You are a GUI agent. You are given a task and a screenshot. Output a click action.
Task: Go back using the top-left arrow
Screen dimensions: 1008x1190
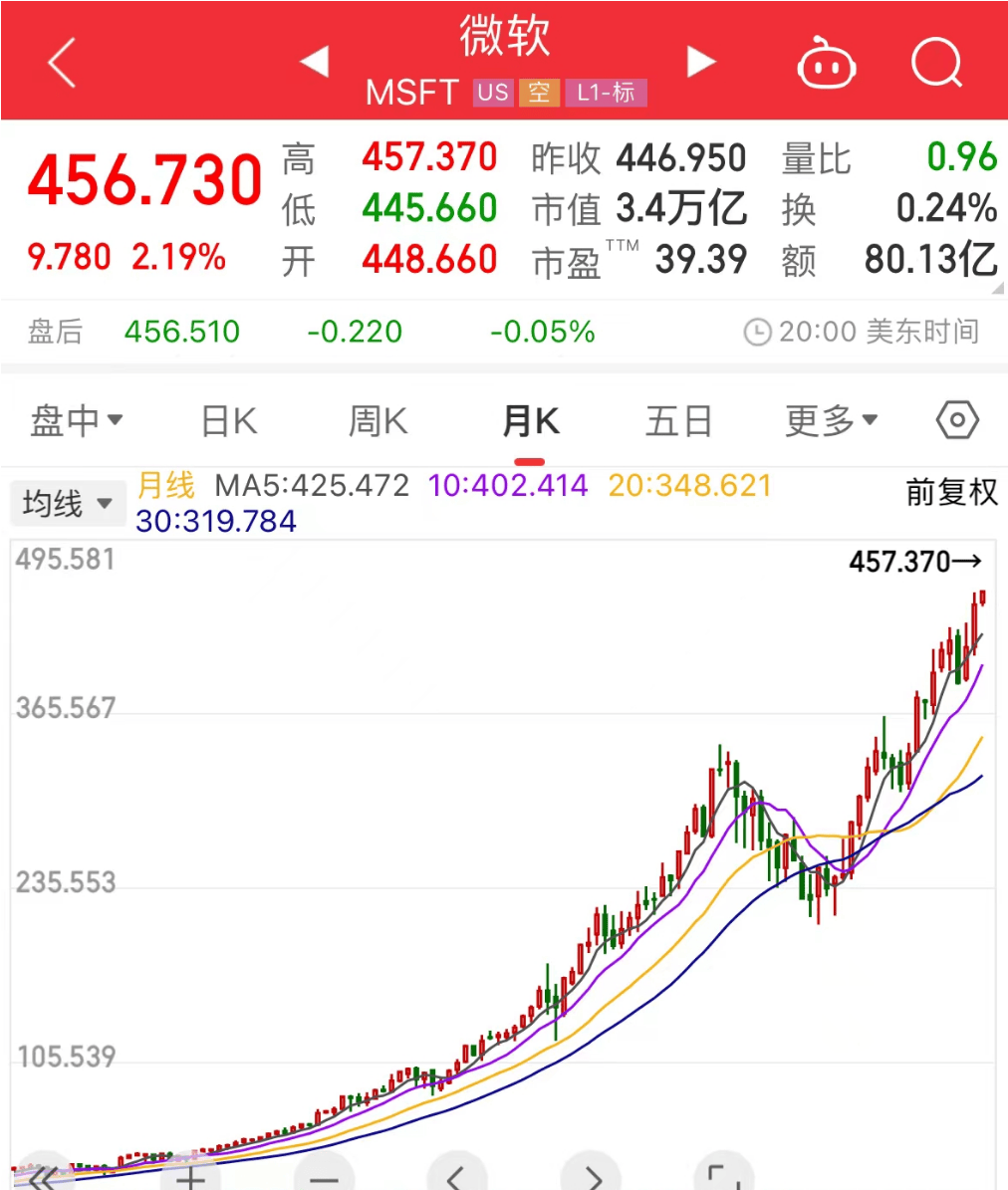click(62, 62)
